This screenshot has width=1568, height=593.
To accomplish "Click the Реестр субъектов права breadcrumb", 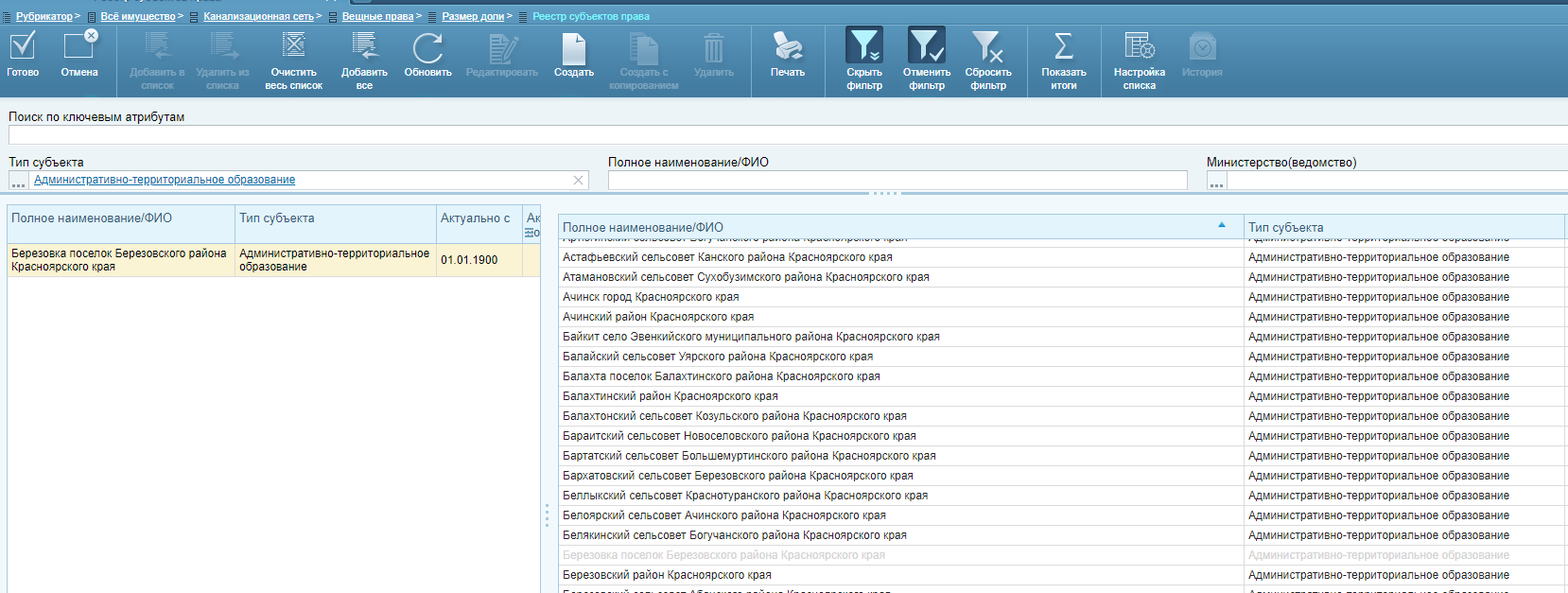I will coord(591,16).
